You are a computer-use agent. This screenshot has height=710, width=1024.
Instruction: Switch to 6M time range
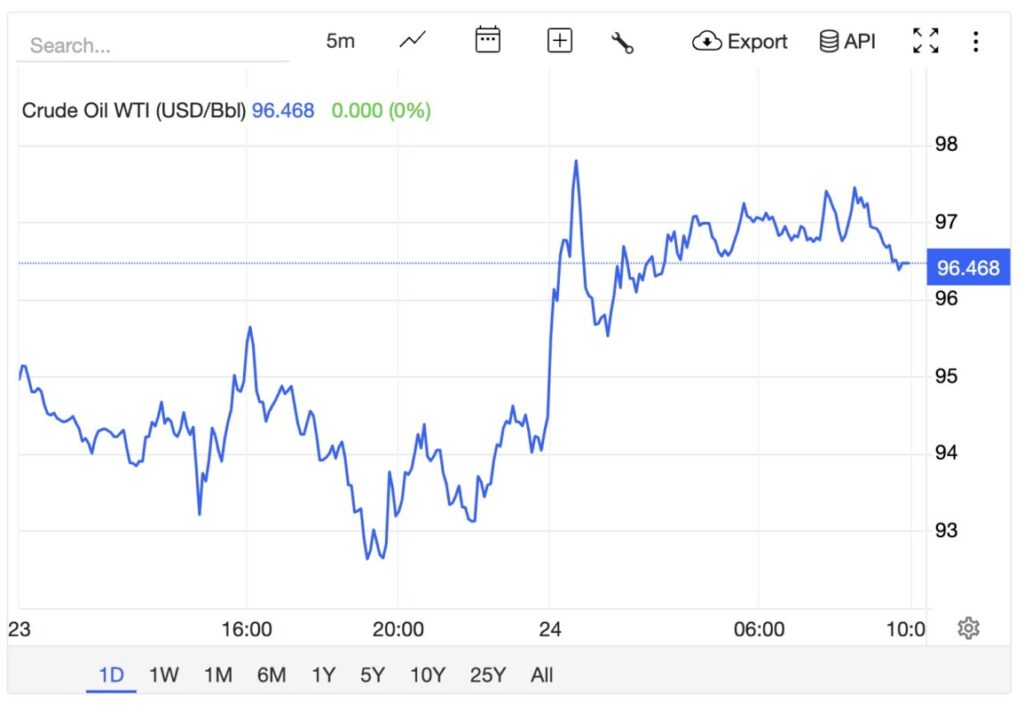(271, 675)
